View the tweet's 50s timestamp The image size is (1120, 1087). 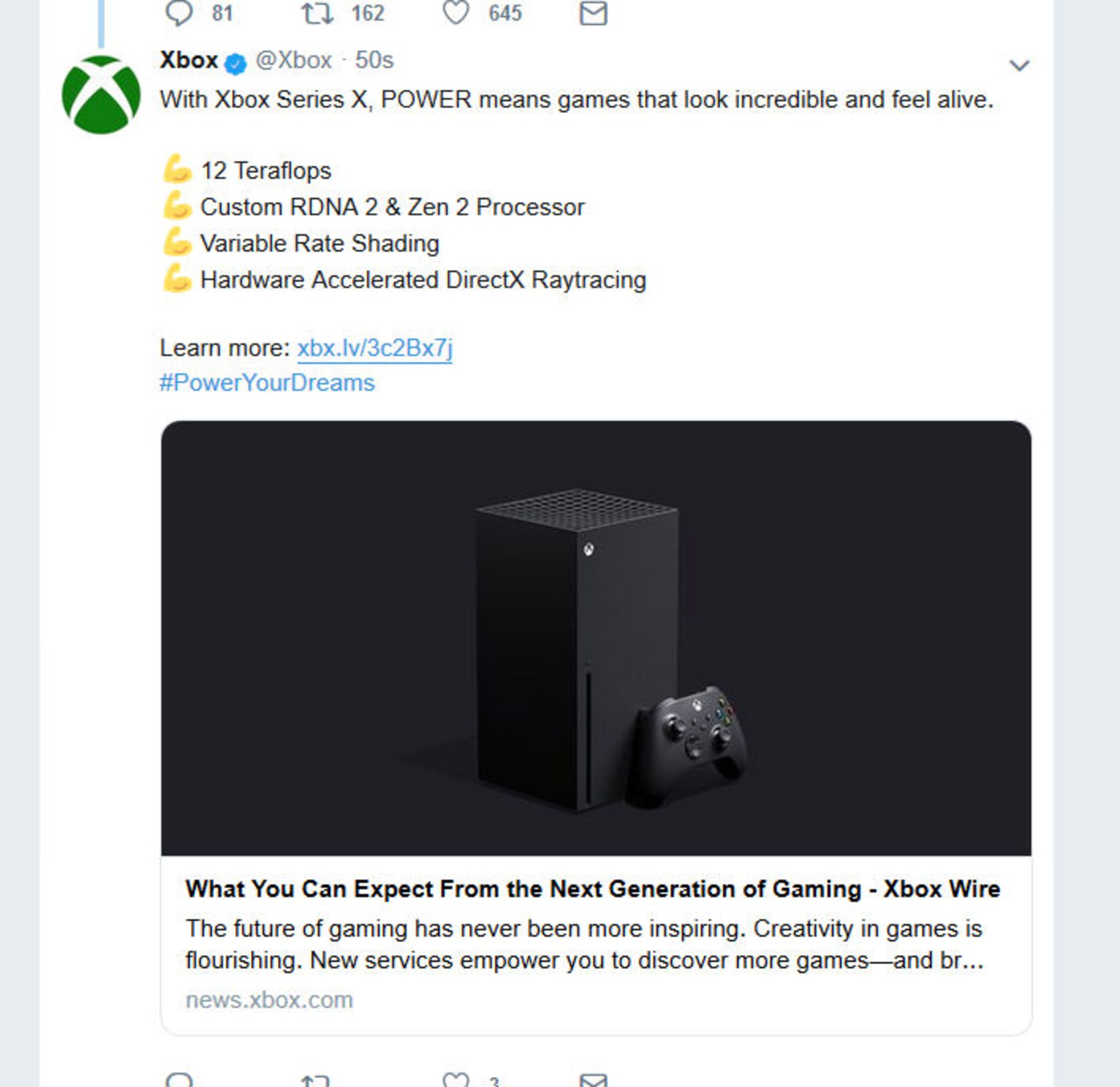coord(374,60)
